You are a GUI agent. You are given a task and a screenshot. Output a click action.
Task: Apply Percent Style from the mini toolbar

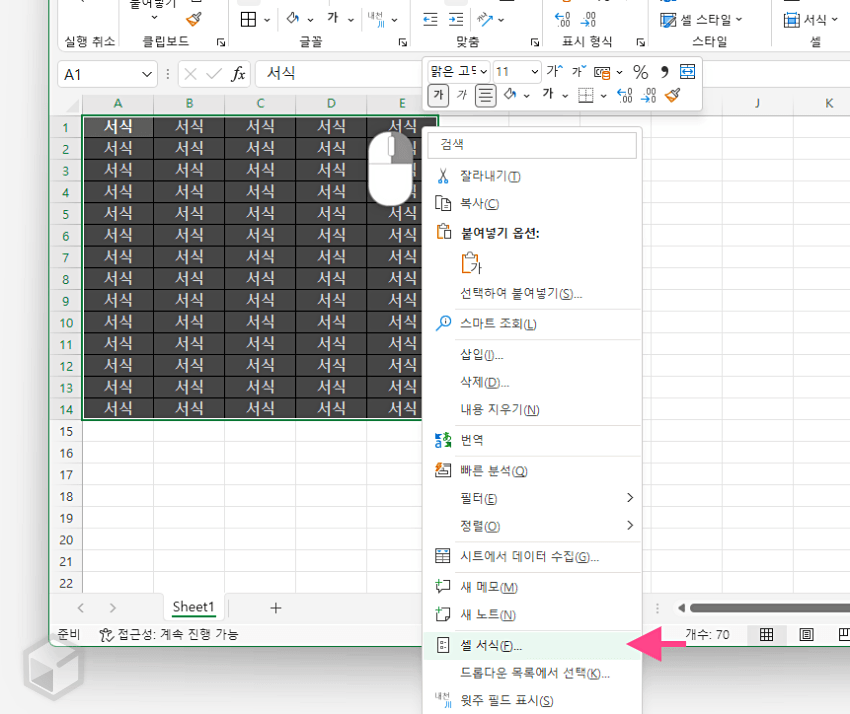click(x=641, y=72)
